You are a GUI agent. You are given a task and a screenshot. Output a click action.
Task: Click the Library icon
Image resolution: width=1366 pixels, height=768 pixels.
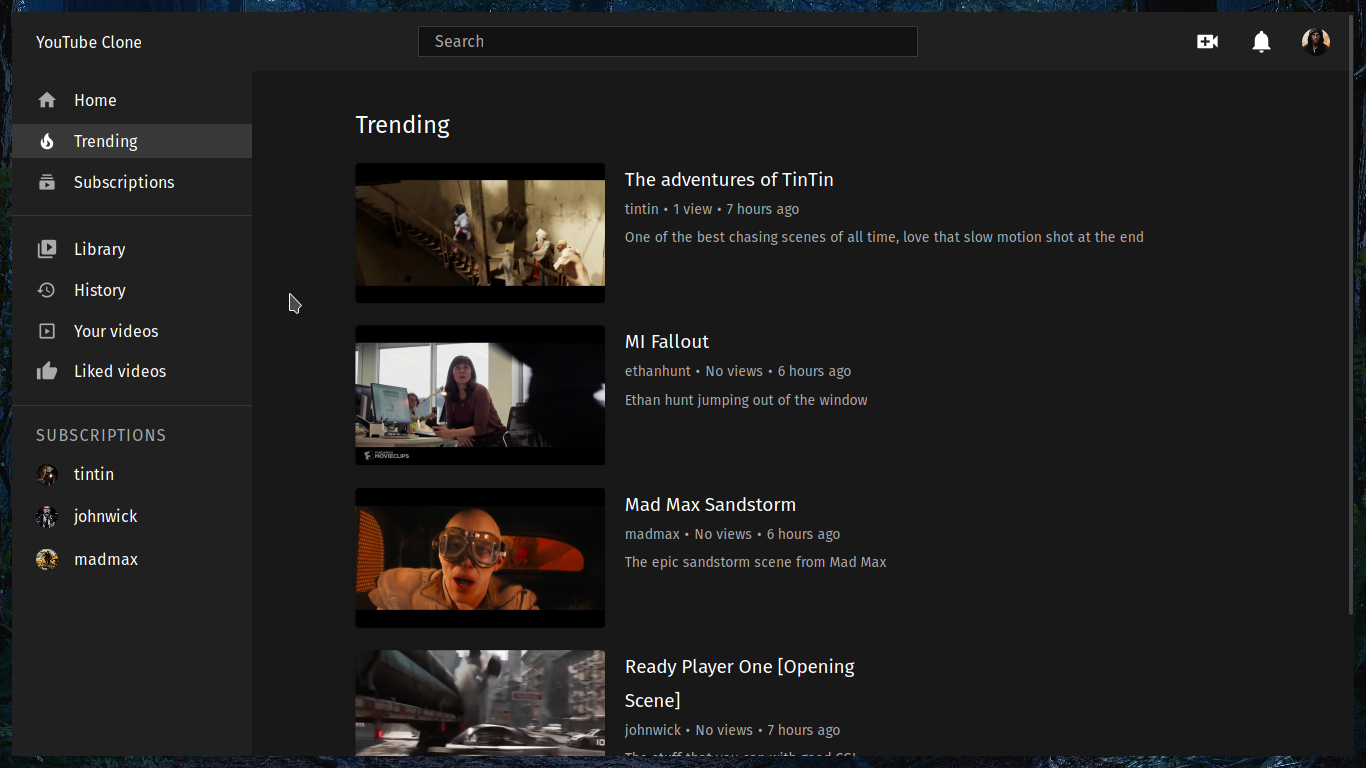47,249
